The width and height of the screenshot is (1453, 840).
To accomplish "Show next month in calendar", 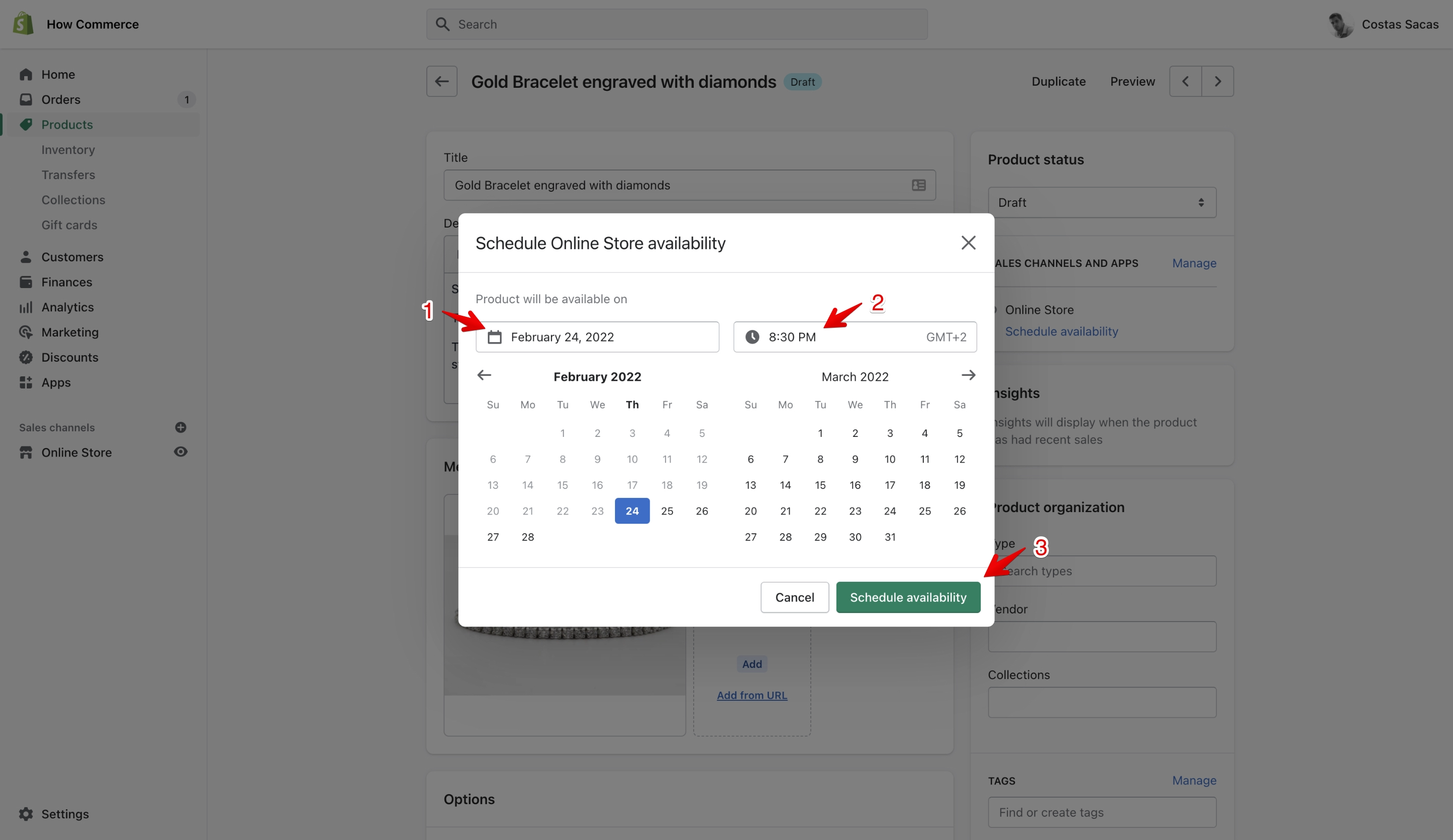I will click(x=968, y=375).
